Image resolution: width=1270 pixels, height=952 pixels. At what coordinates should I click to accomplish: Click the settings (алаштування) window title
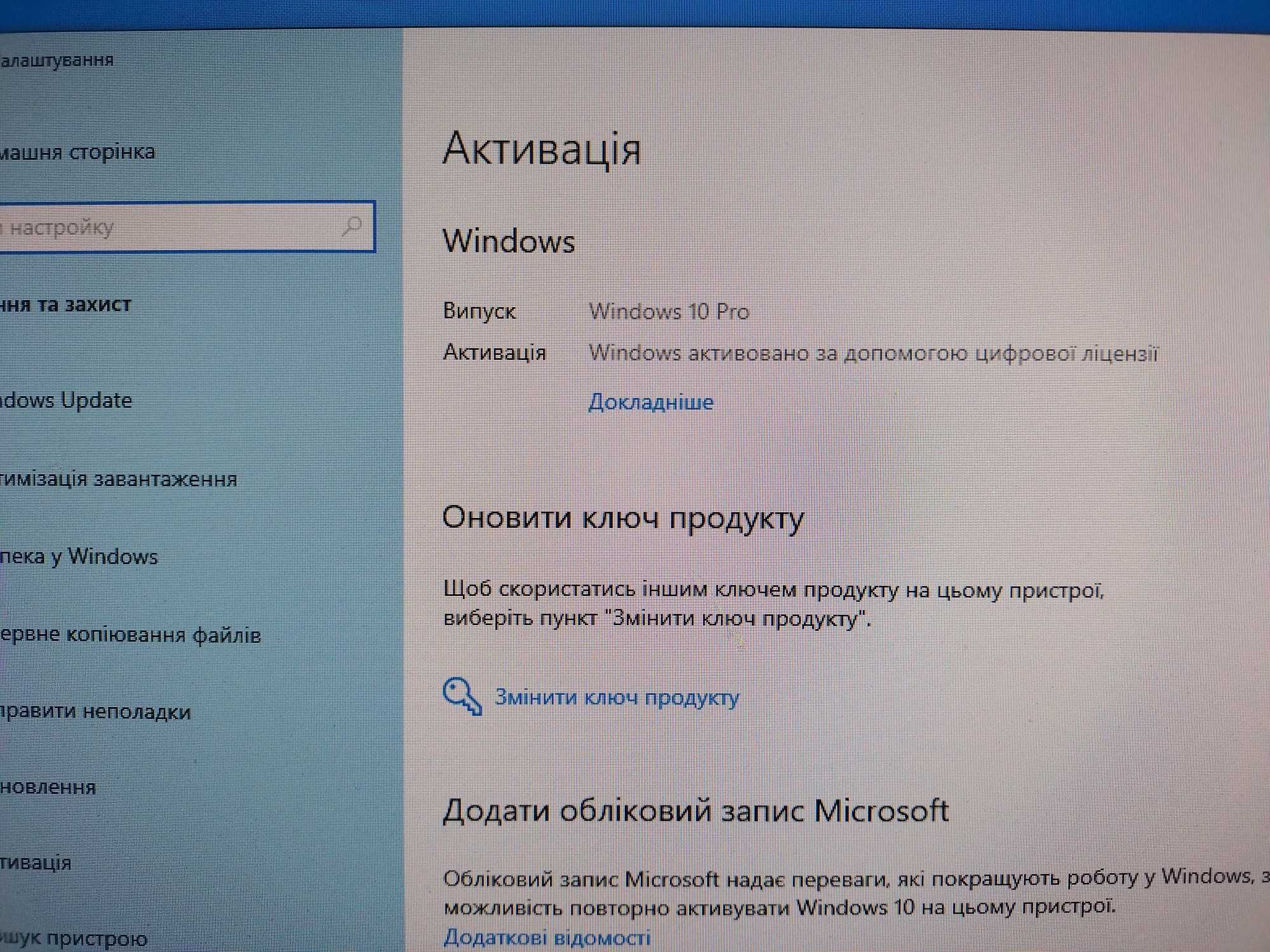[x=57, y=61]
